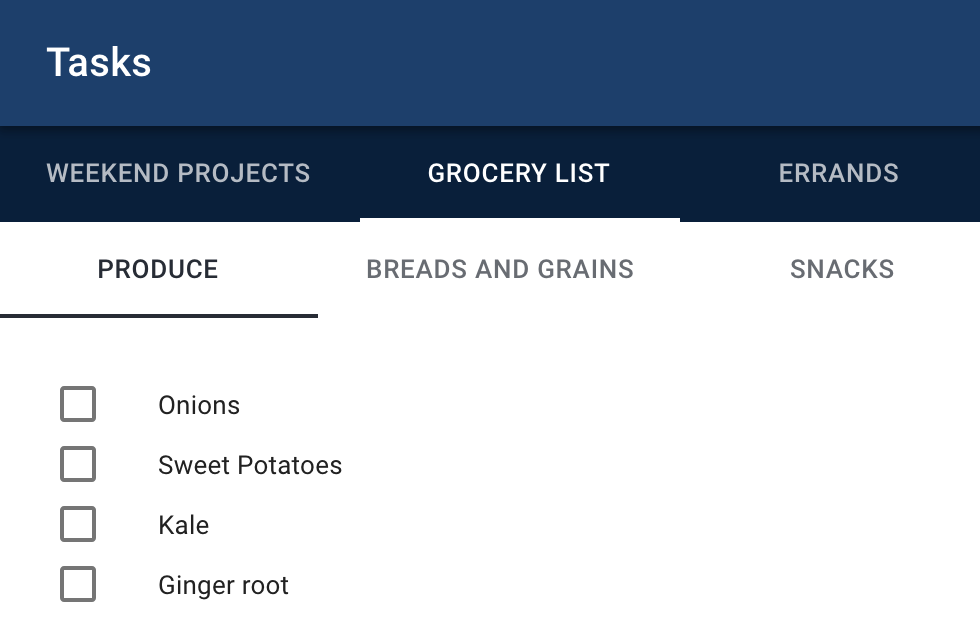Viewport: 980px width, 628px height.
Task: Click the Sweet Potatoes item label
Action: (250, 466)
